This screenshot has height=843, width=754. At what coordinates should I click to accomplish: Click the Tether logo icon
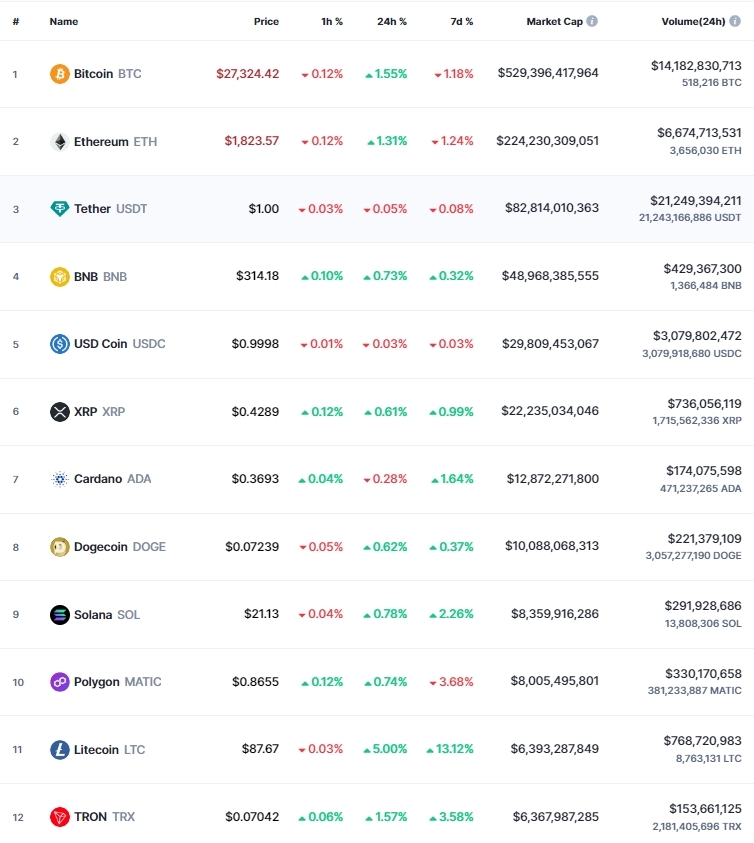point(60,209)
